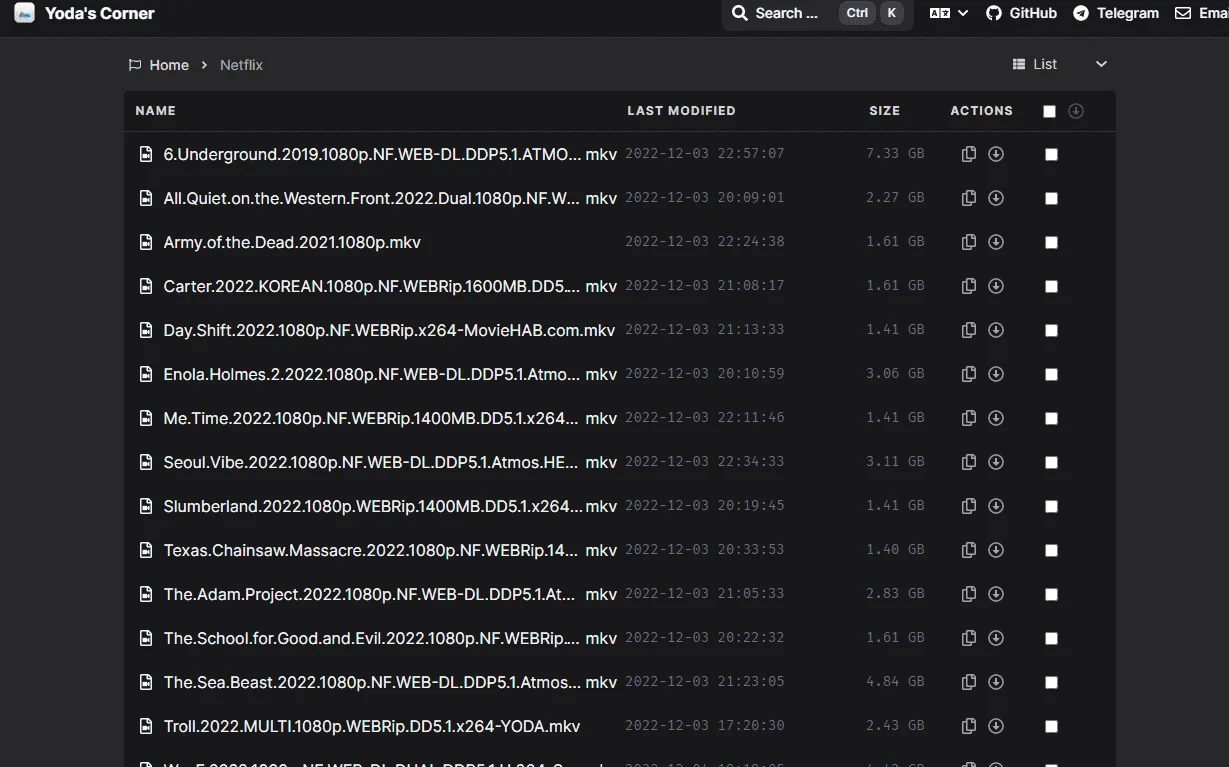Download all selected files from header
The image size is (1229, 767).
point(1076,111)
